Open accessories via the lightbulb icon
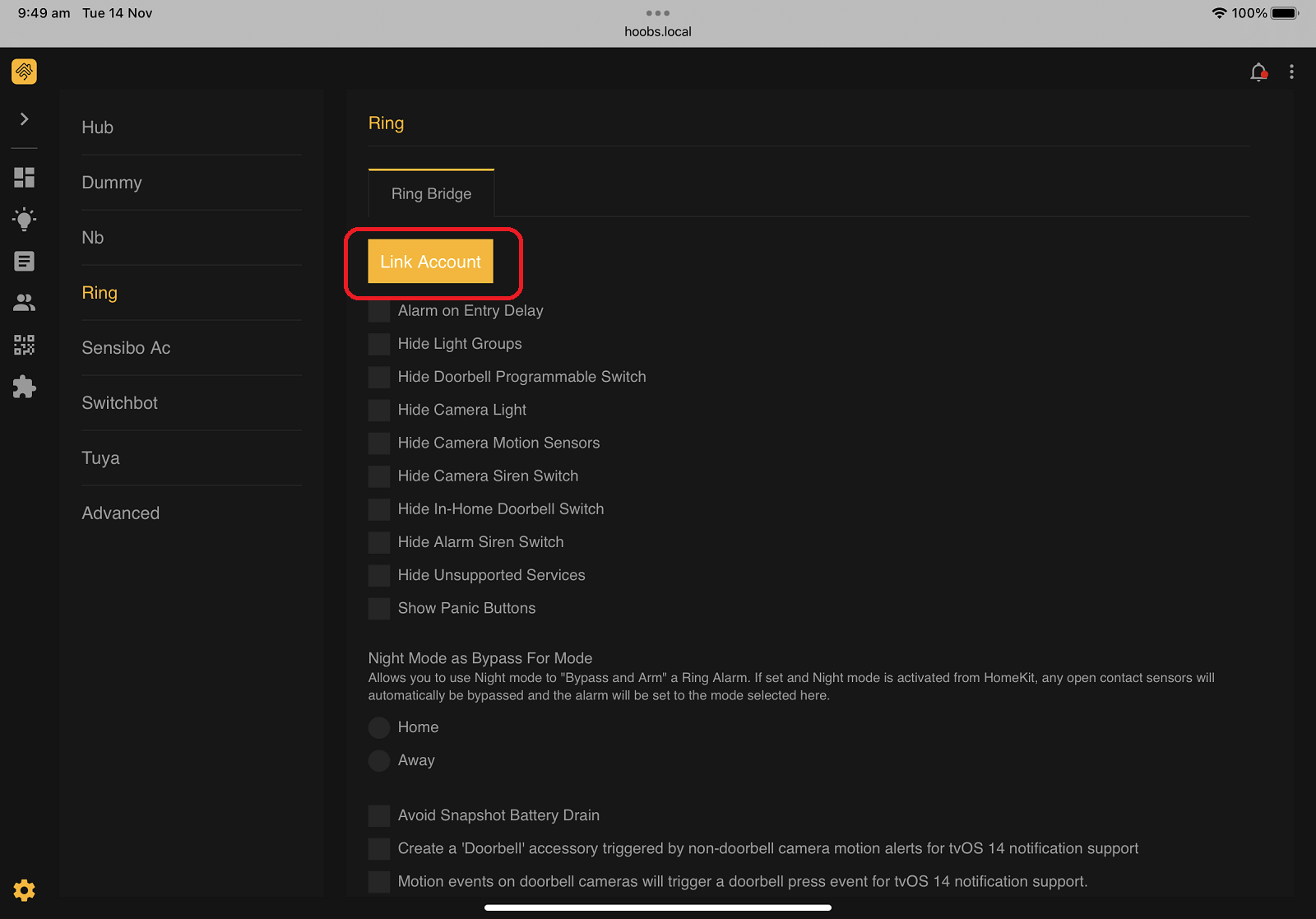 point(24,219)
